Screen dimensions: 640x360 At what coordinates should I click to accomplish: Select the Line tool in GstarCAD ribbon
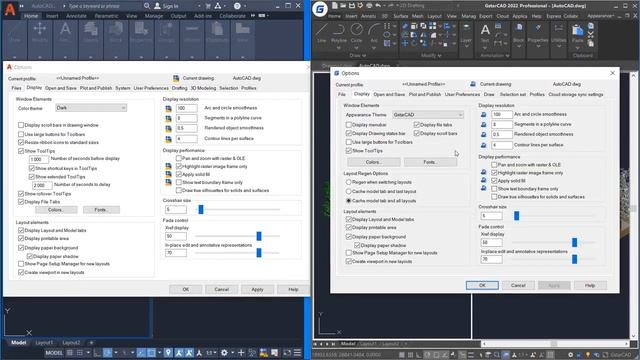pyautogui.click(x=322, y=33)
